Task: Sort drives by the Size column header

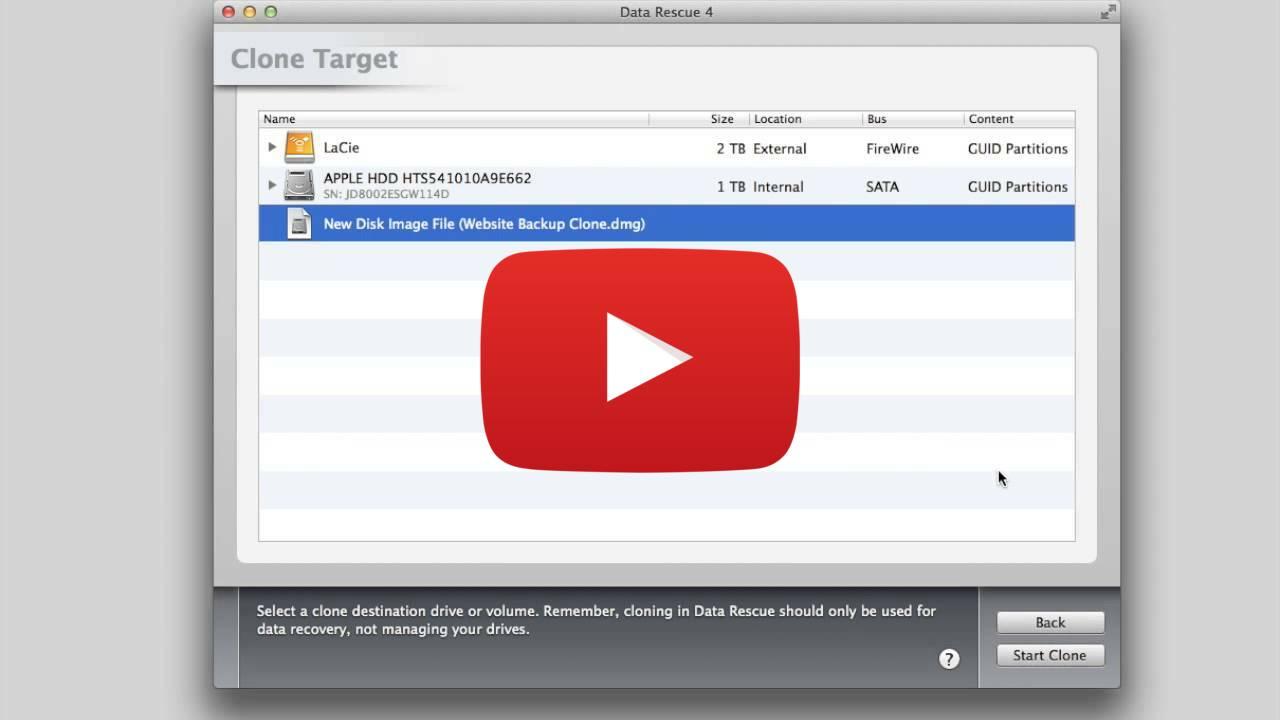Action: point(722,118)
